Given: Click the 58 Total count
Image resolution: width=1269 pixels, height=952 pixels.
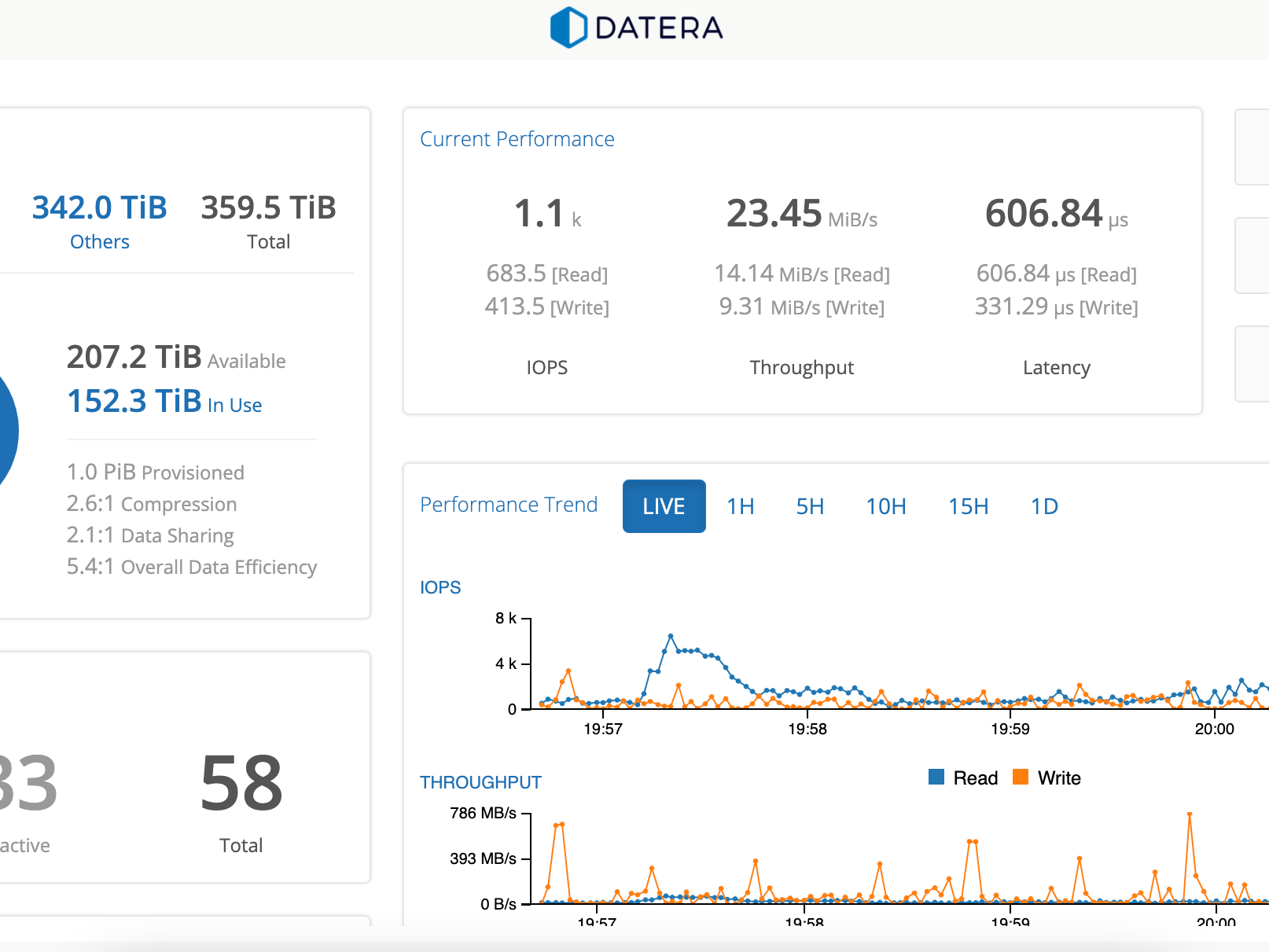Looking at the screenshot, I should (241, 784).
